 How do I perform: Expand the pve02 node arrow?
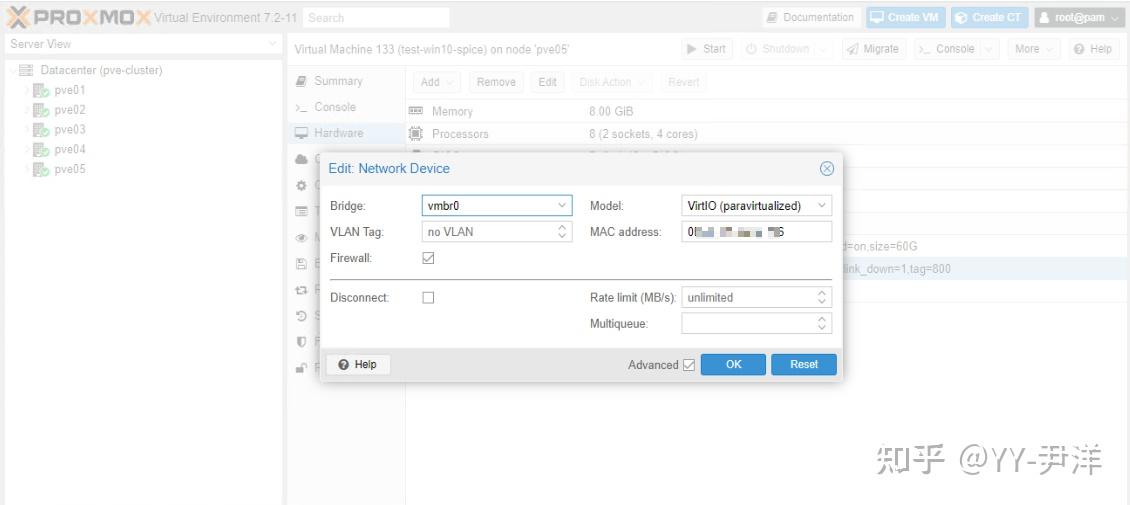click(27, 110)
